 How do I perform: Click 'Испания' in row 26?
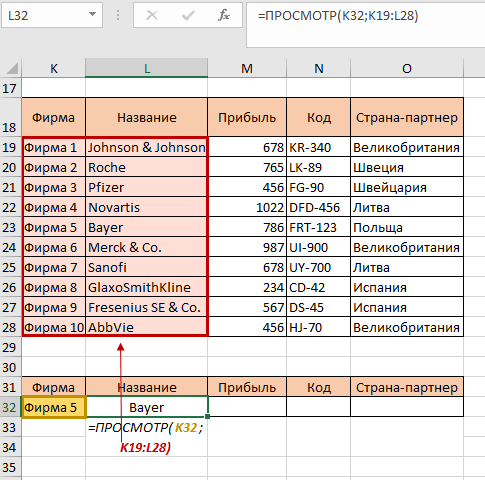pos(407,287)
